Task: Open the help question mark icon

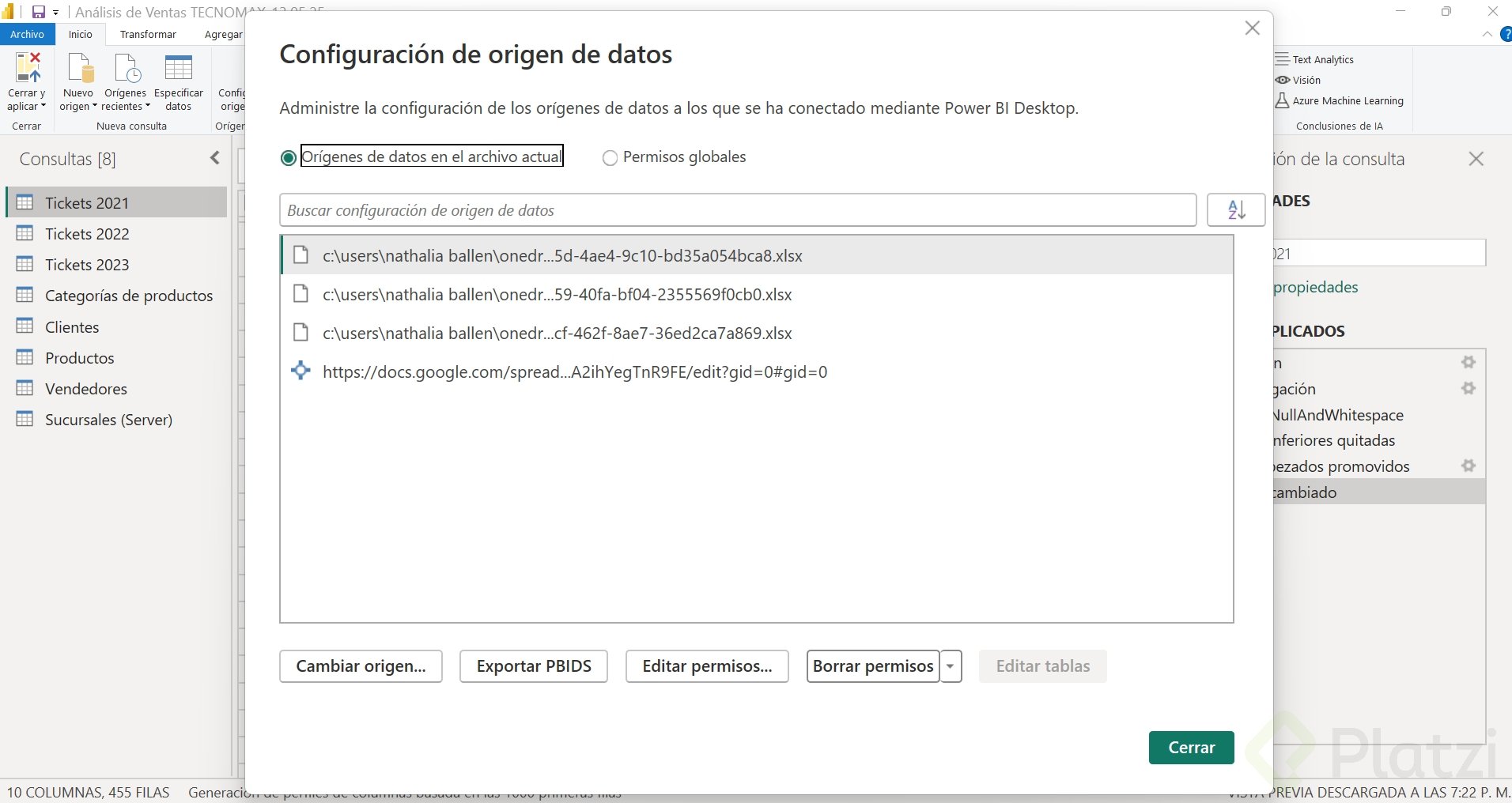Action: click(1506, 34)
